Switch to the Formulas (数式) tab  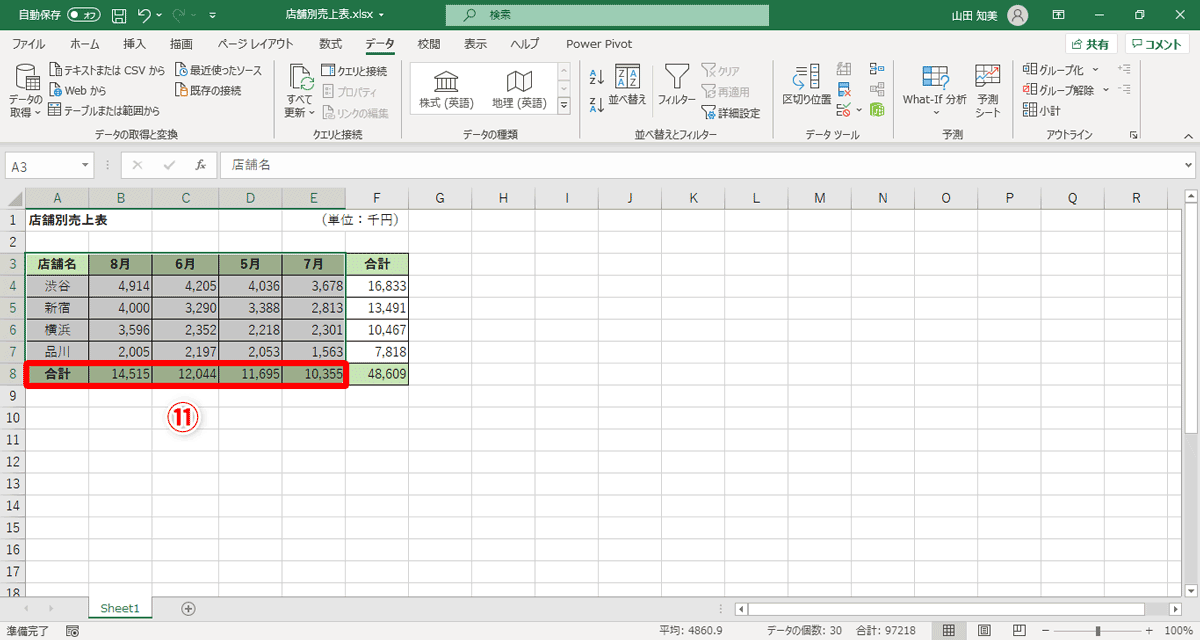(330, 44)
